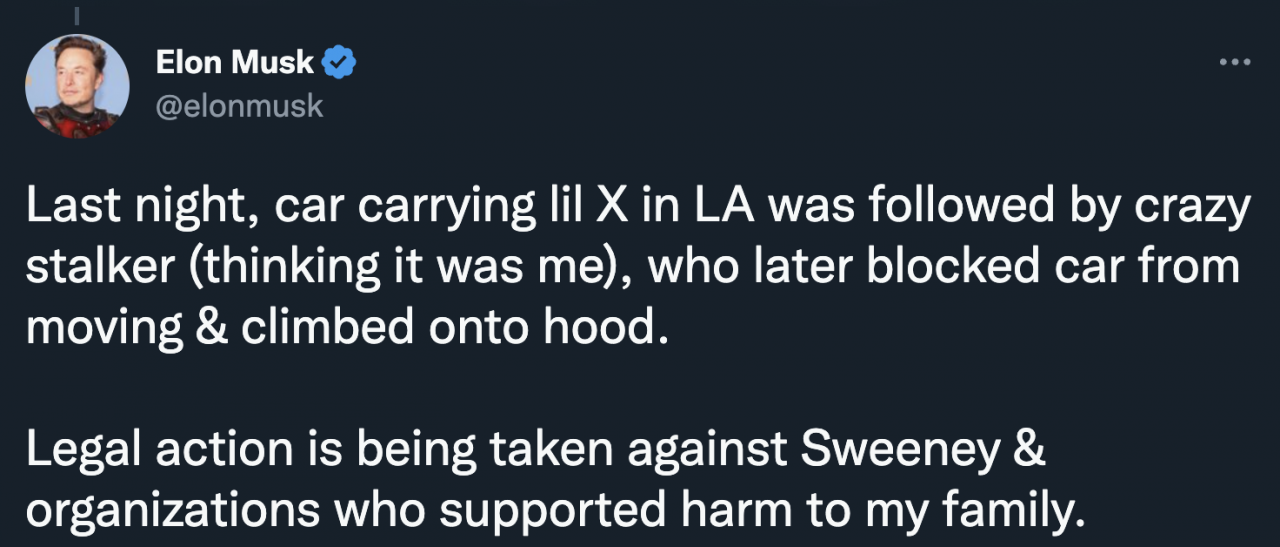This screenshot has height=547, width=1280.
Task: Open Elon Musk's profile picture
Action: tap(77, 86)
